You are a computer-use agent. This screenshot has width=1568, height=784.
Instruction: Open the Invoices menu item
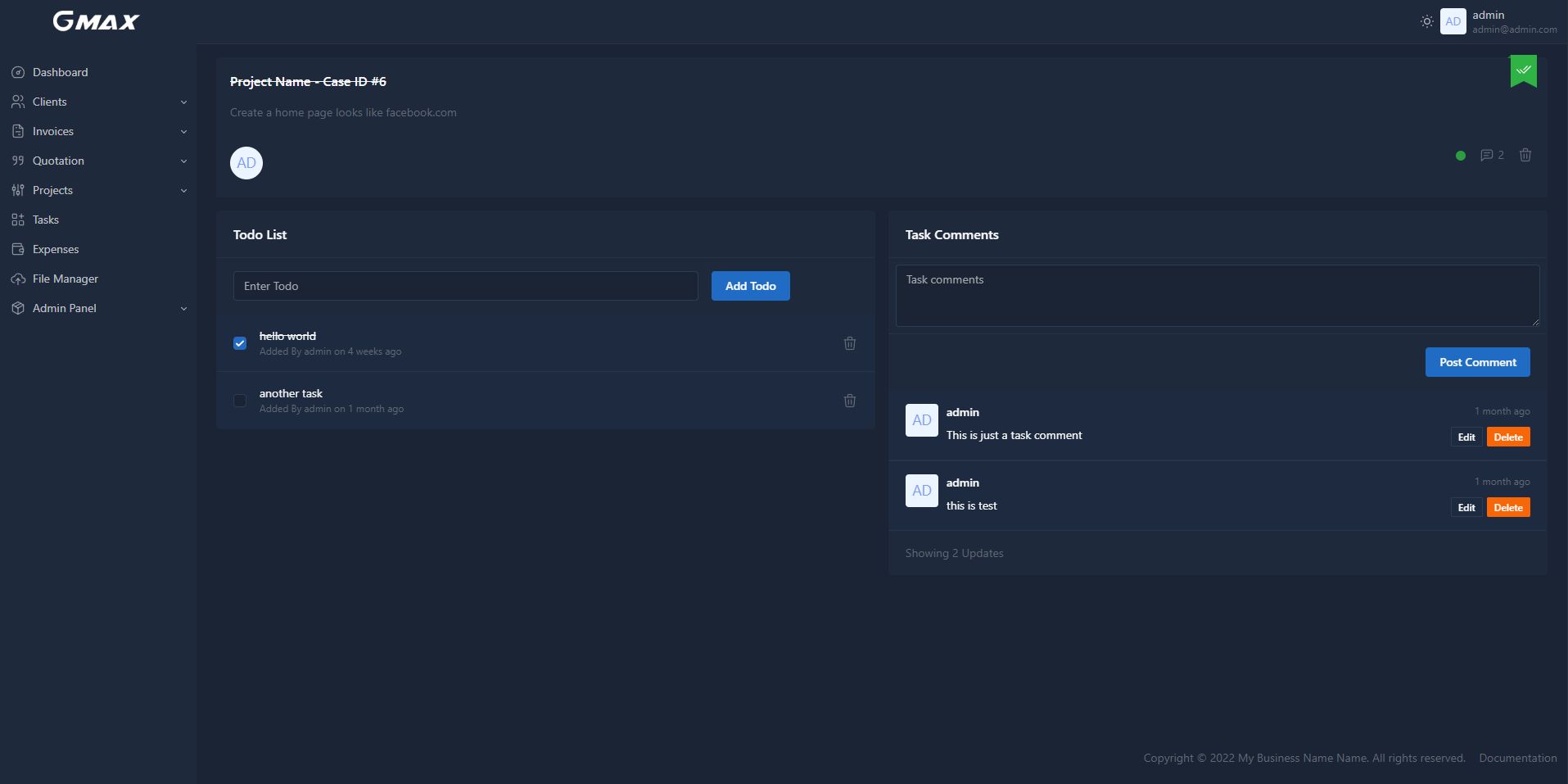pos(98,131)
